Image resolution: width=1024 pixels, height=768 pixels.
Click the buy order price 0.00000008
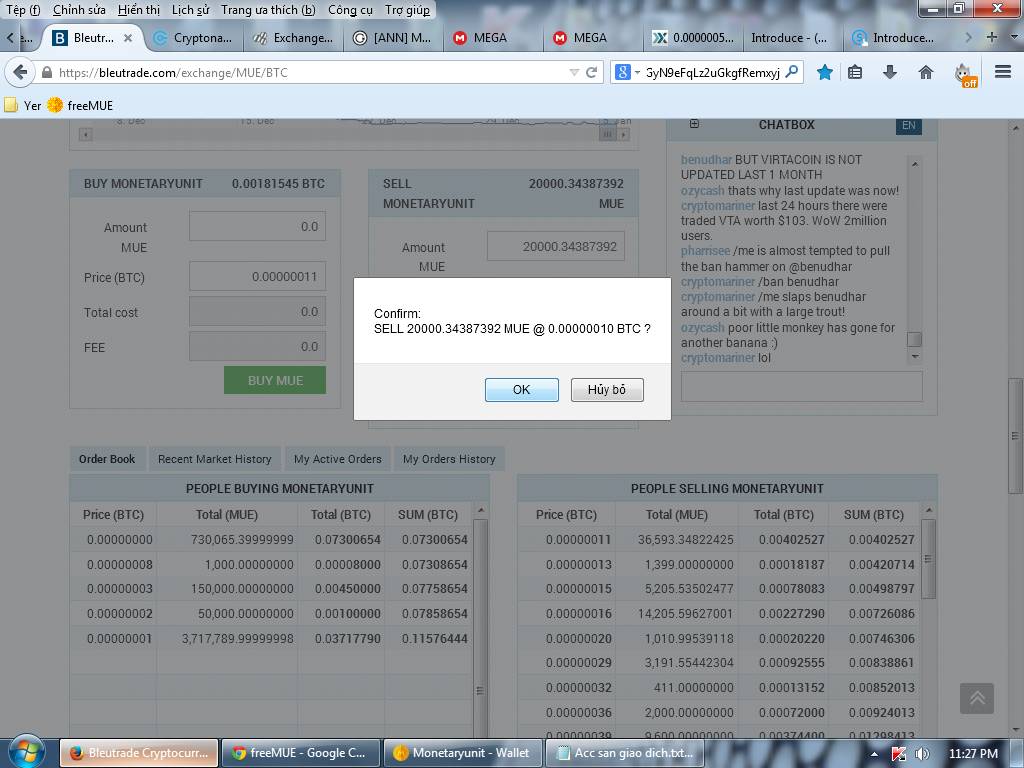pyautogui.click(x=120, y=564)
